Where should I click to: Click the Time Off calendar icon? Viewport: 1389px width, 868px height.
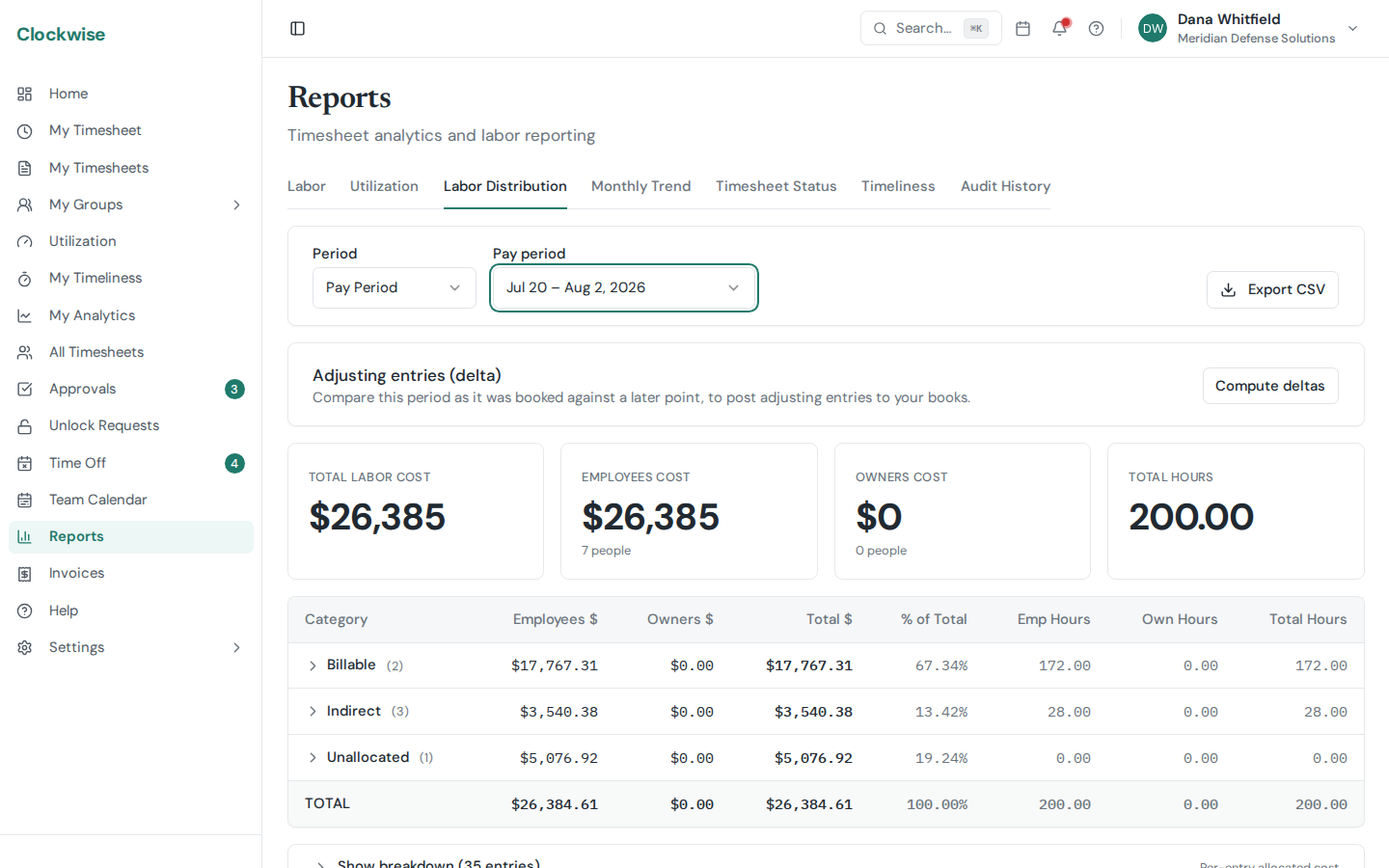coord(25,463)
